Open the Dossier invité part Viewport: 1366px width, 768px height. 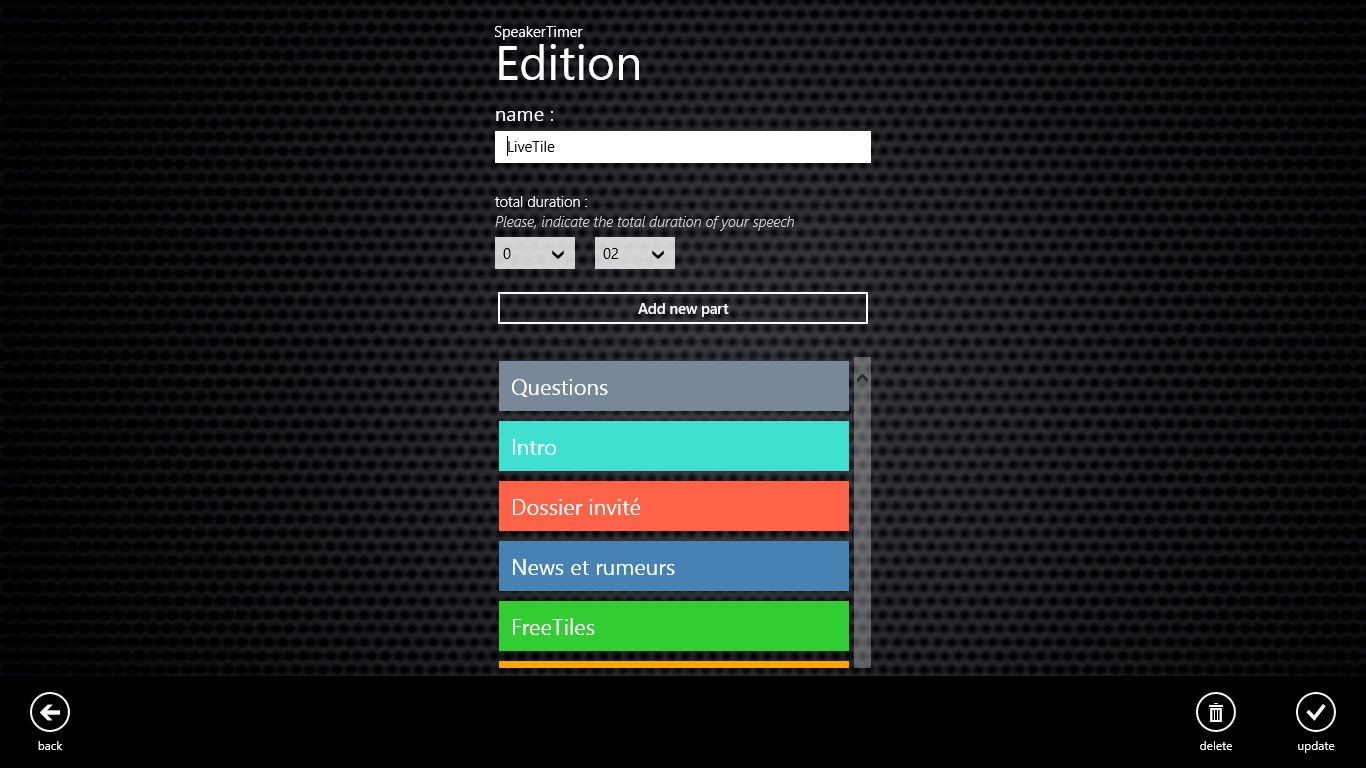pos(673,507)
